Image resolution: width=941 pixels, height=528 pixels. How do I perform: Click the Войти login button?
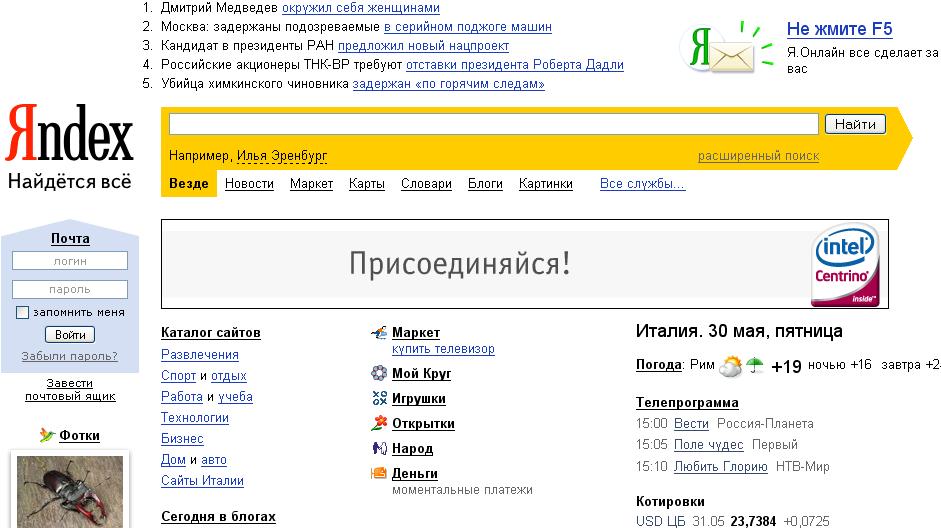[x=70, y=335]
